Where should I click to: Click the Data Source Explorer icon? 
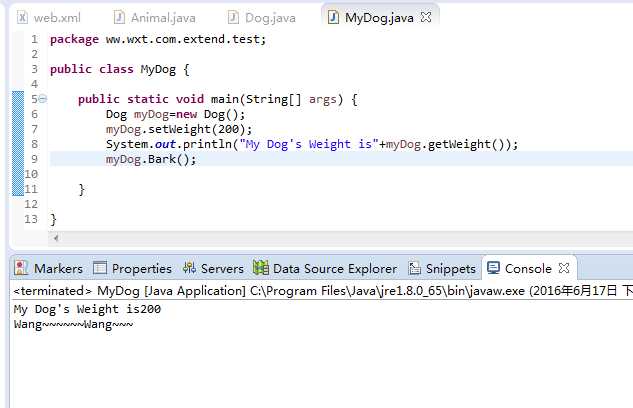click(261, 268)
